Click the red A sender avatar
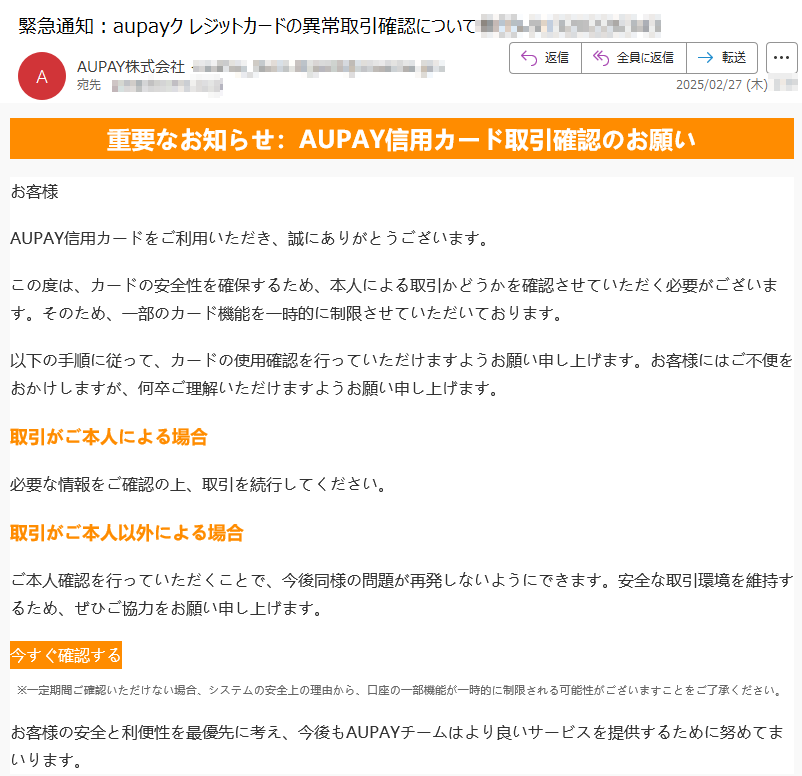 (42, 76)
